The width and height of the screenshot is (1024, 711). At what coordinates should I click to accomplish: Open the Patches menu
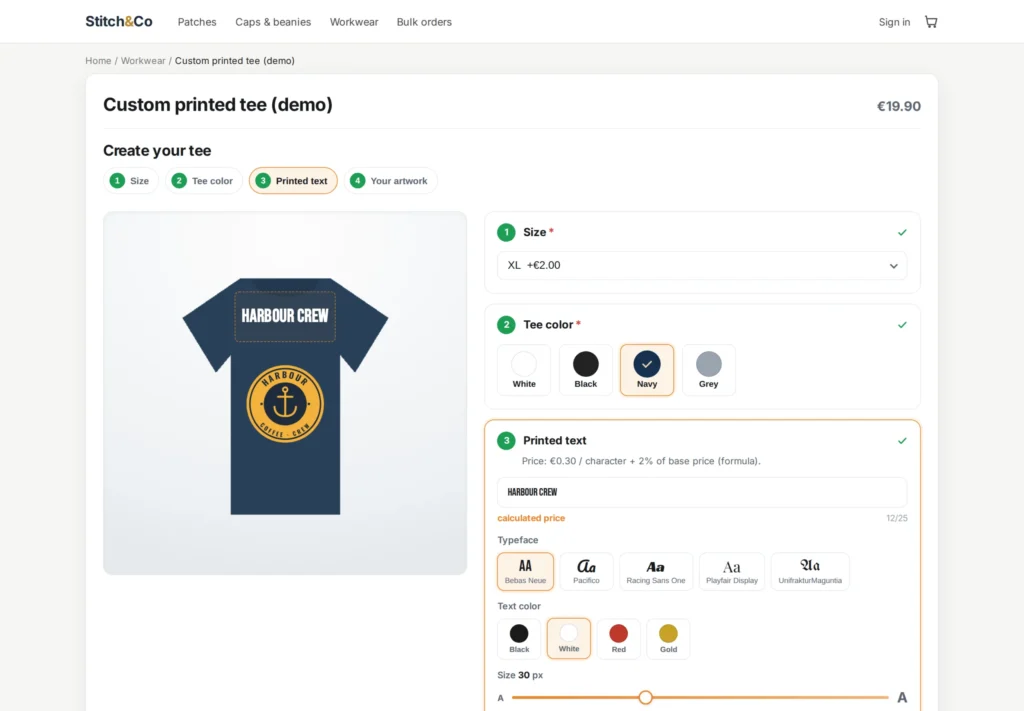pos(197,22)
